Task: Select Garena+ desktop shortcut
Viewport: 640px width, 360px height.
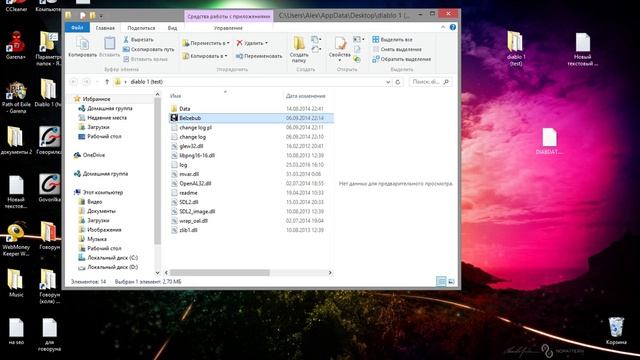Action: tap(16, 46)
